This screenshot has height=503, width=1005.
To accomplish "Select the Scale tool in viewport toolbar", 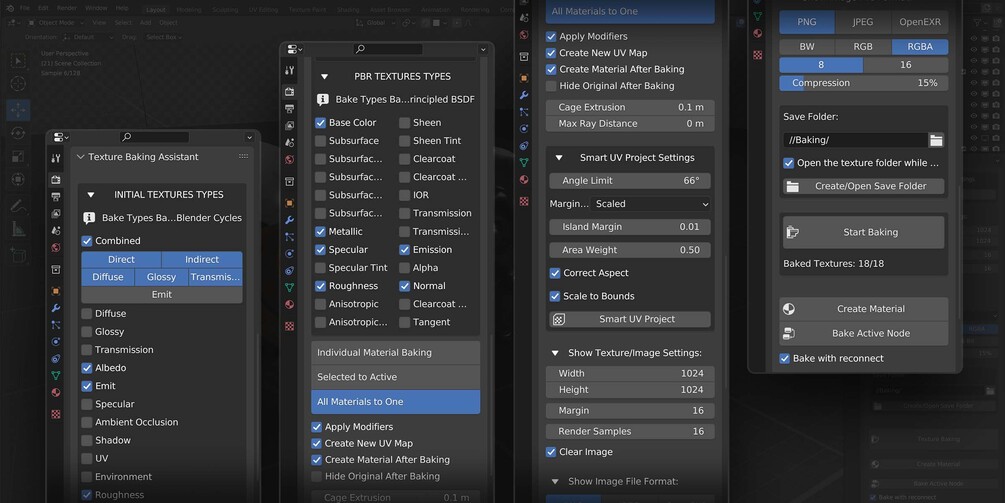I will 18,156.
